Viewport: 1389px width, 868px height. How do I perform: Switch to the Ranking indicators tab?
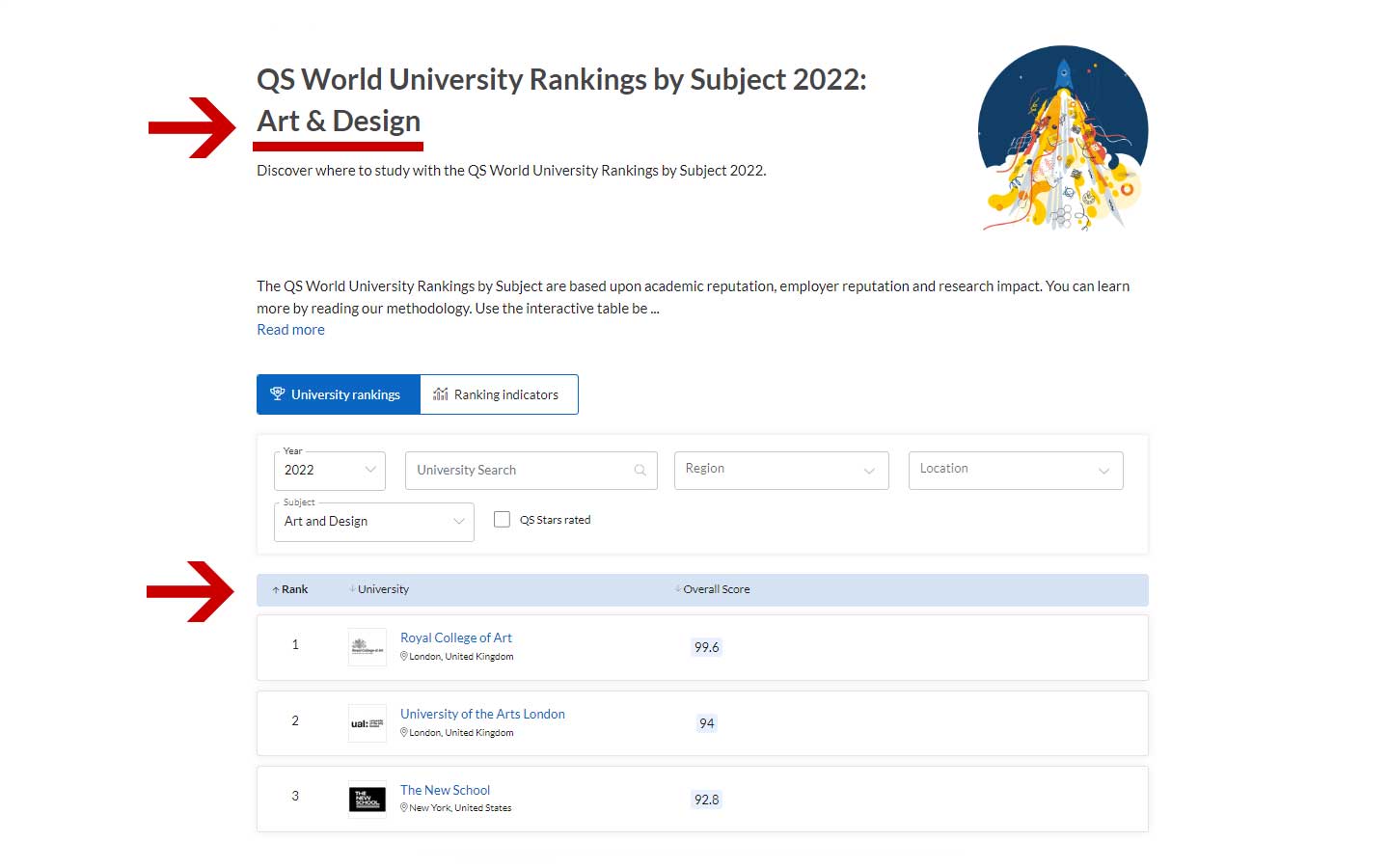coord(499,394)
